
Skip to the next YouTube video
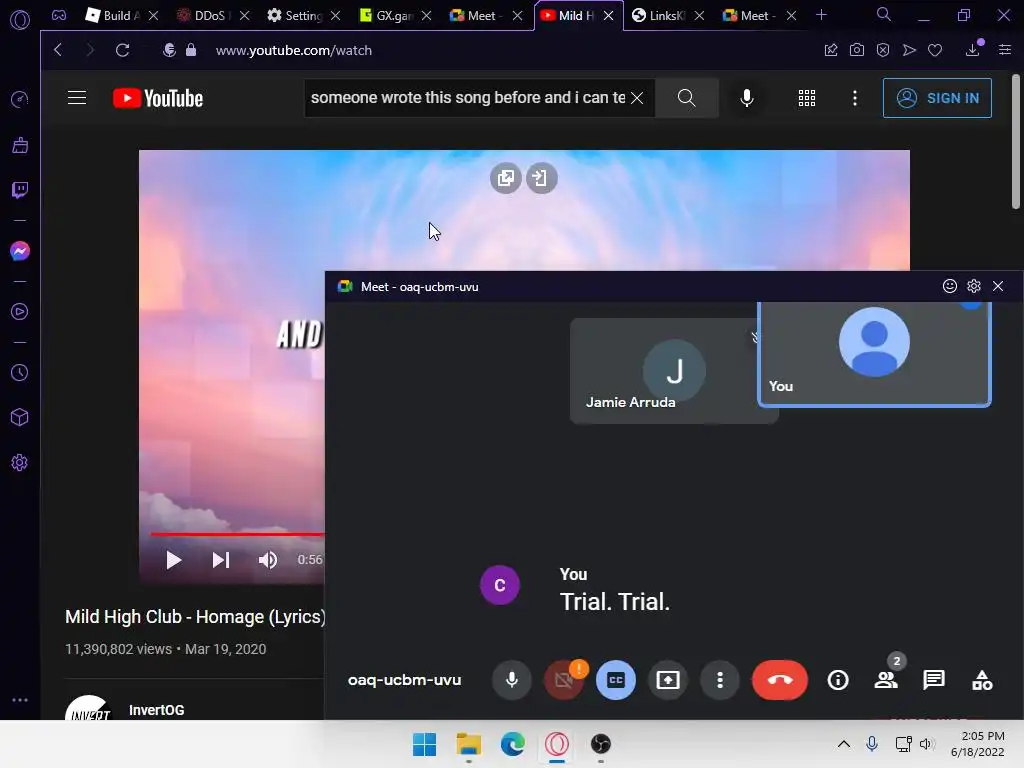point(221,560)
